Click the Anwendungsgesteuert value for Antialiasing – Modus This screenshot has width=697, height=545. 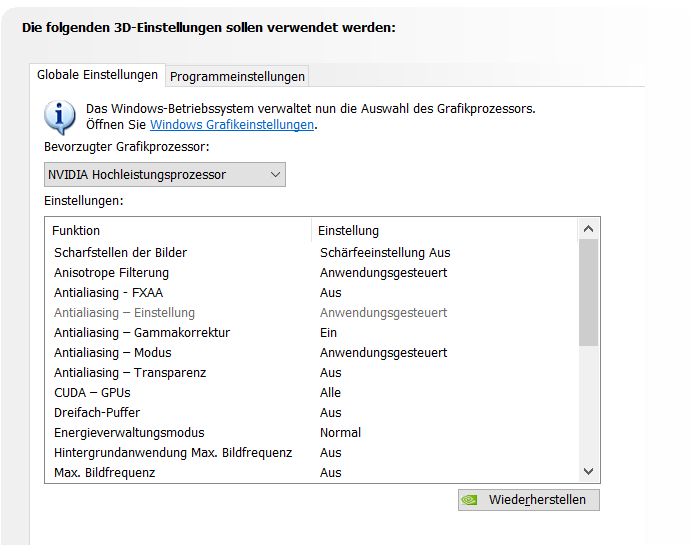(383, 353)
